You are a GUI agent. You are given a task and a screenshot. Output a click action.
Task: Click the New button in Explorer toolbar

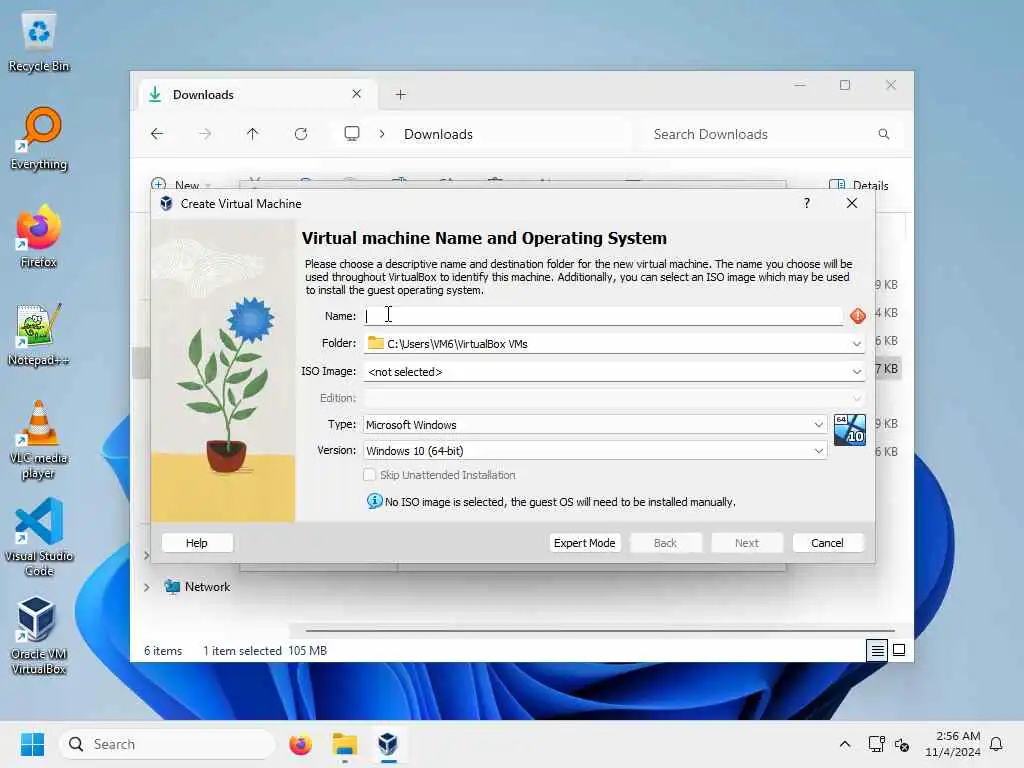(180, 185)
